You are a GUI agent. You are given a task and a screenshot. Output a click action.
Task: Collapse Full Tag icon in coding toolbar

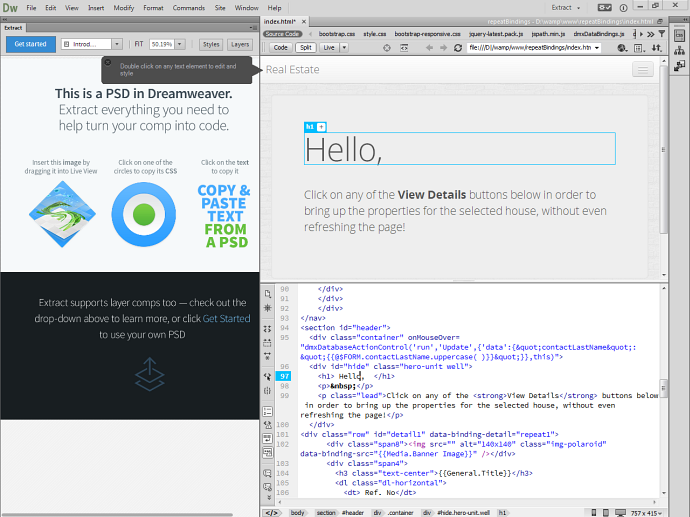tap(268, 329)
